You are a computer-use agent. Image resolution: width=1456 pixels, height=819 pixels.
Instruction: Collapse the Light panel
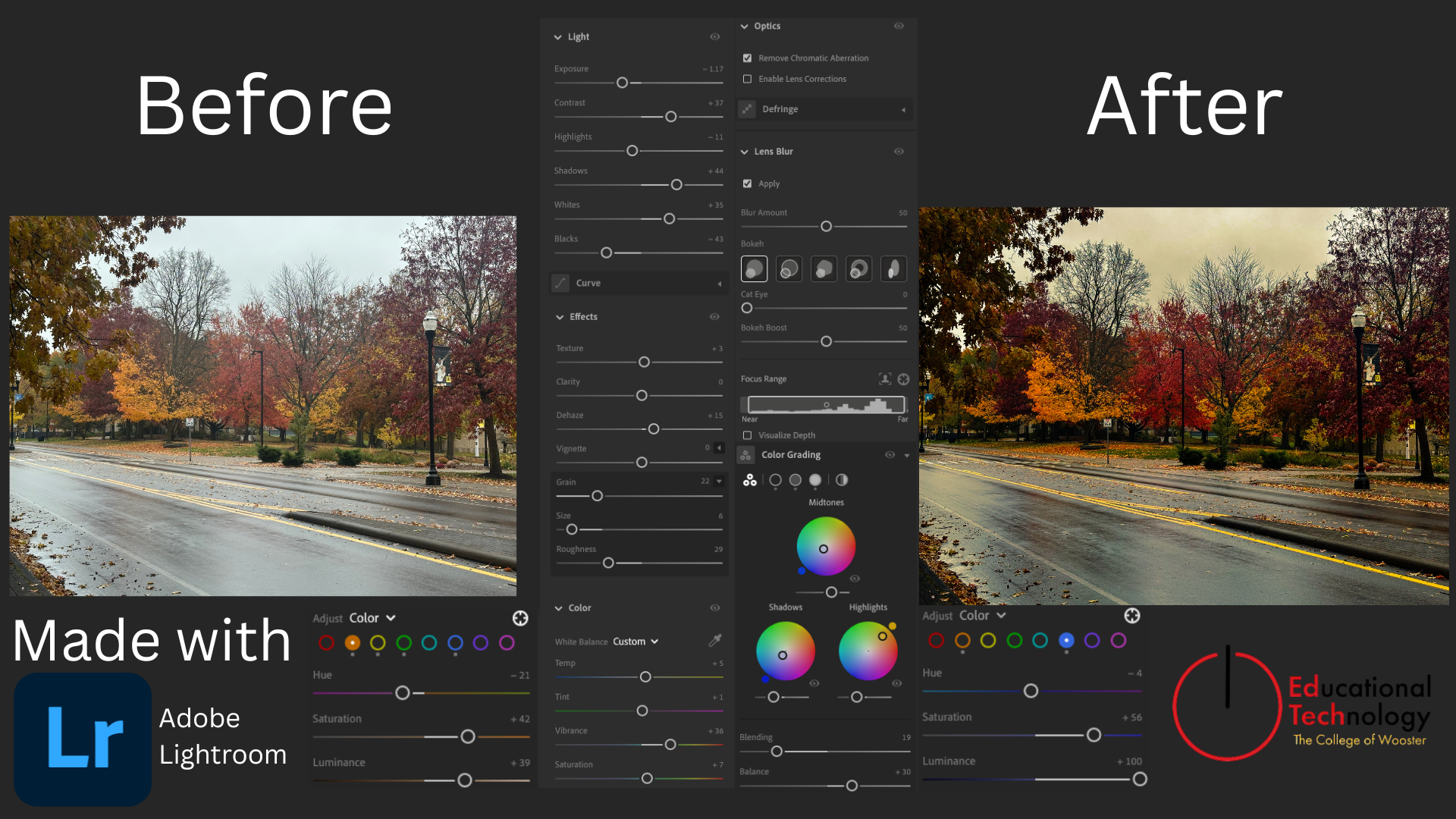pos(557,36)
